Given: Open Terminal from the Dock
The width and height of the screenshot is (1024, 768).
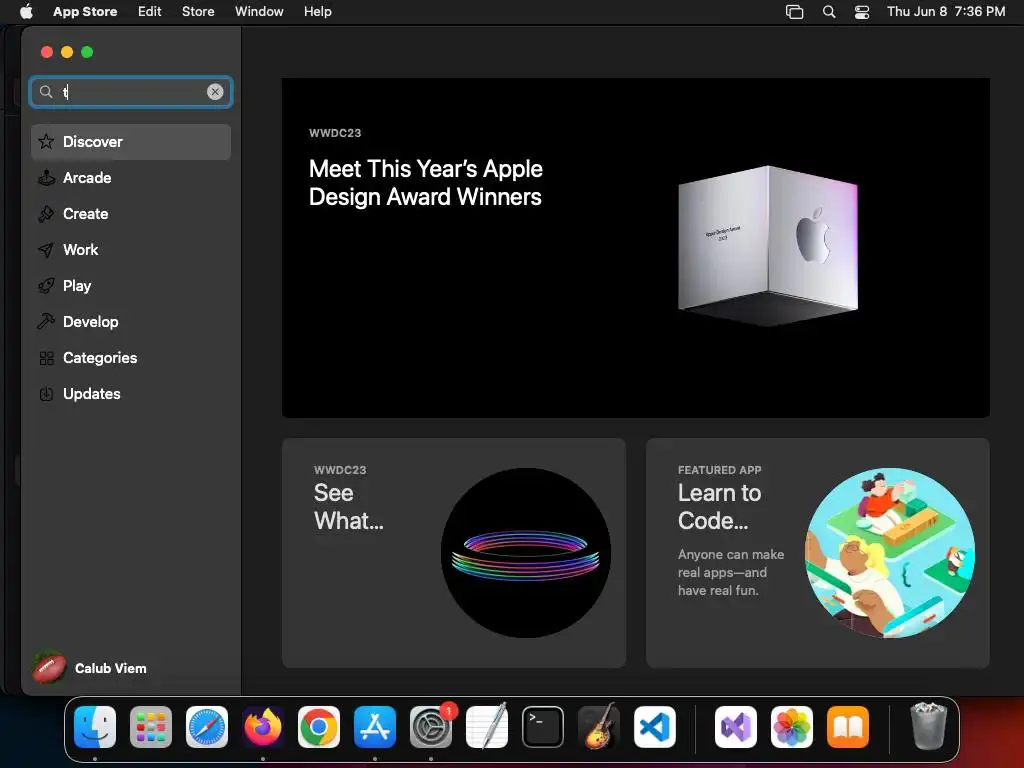Looking at the screenshot, I should (x=543, y=726).
